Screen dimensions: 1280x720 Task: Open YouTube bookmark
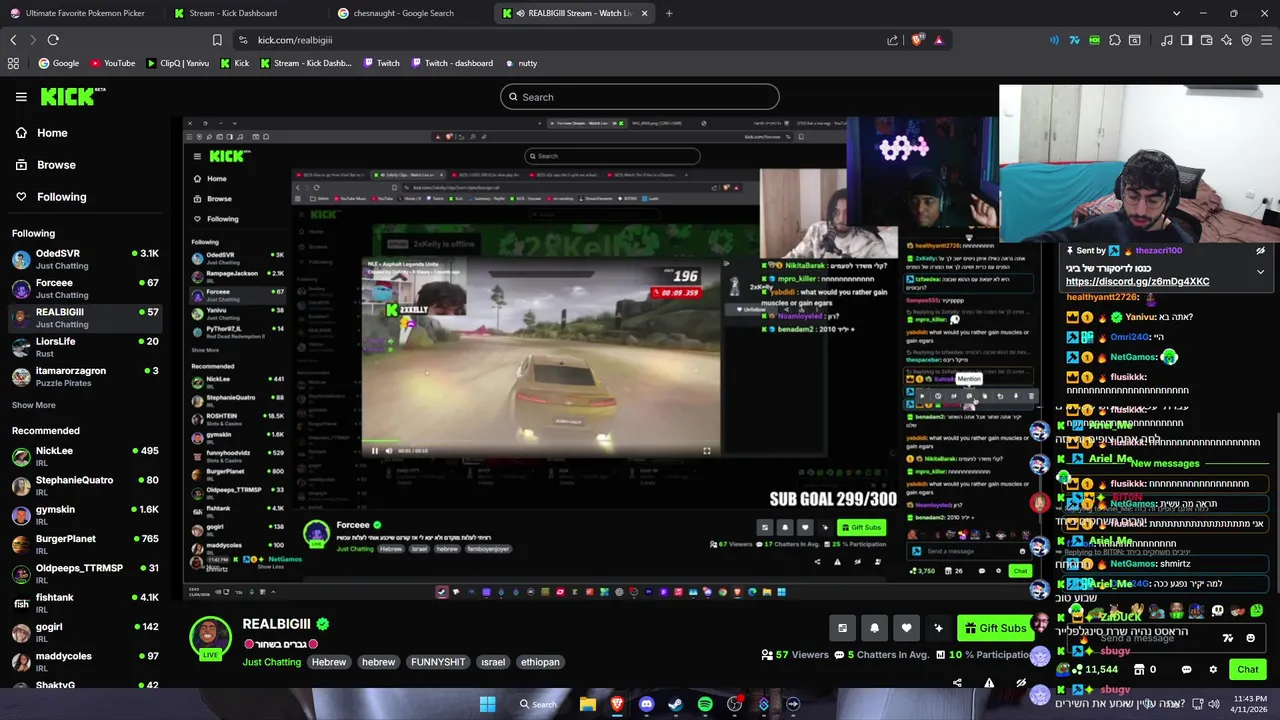pos(112,63)
